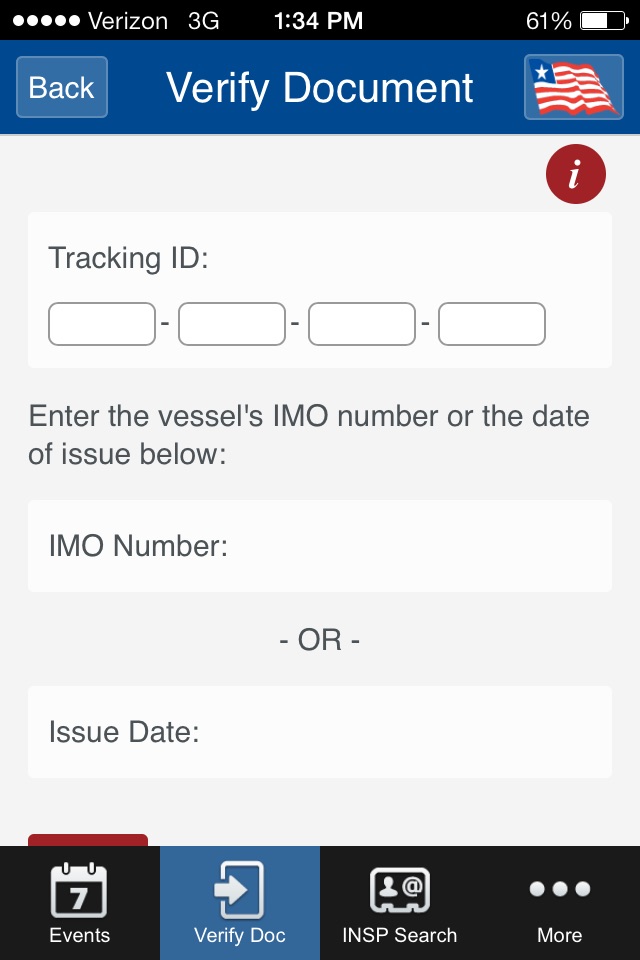
Task: Select the IMO Number field
Action: [320, 546]
